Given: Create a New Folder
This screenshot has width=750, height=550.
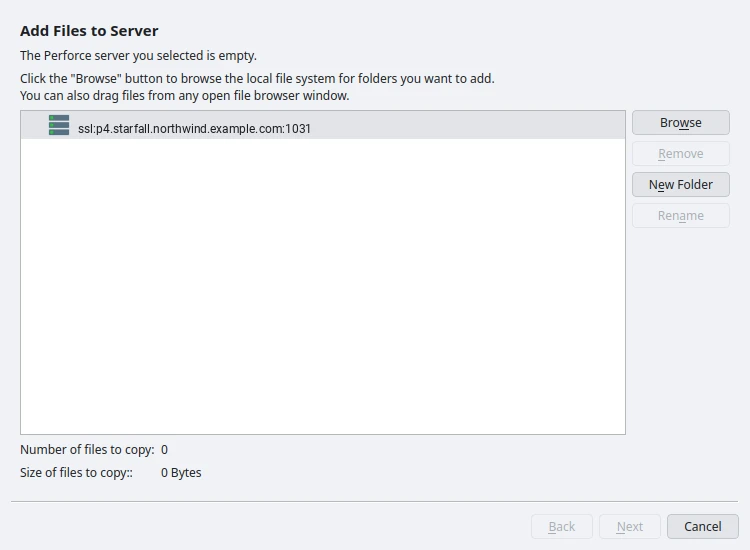Looking at the screenshot, I should [681, 185].
